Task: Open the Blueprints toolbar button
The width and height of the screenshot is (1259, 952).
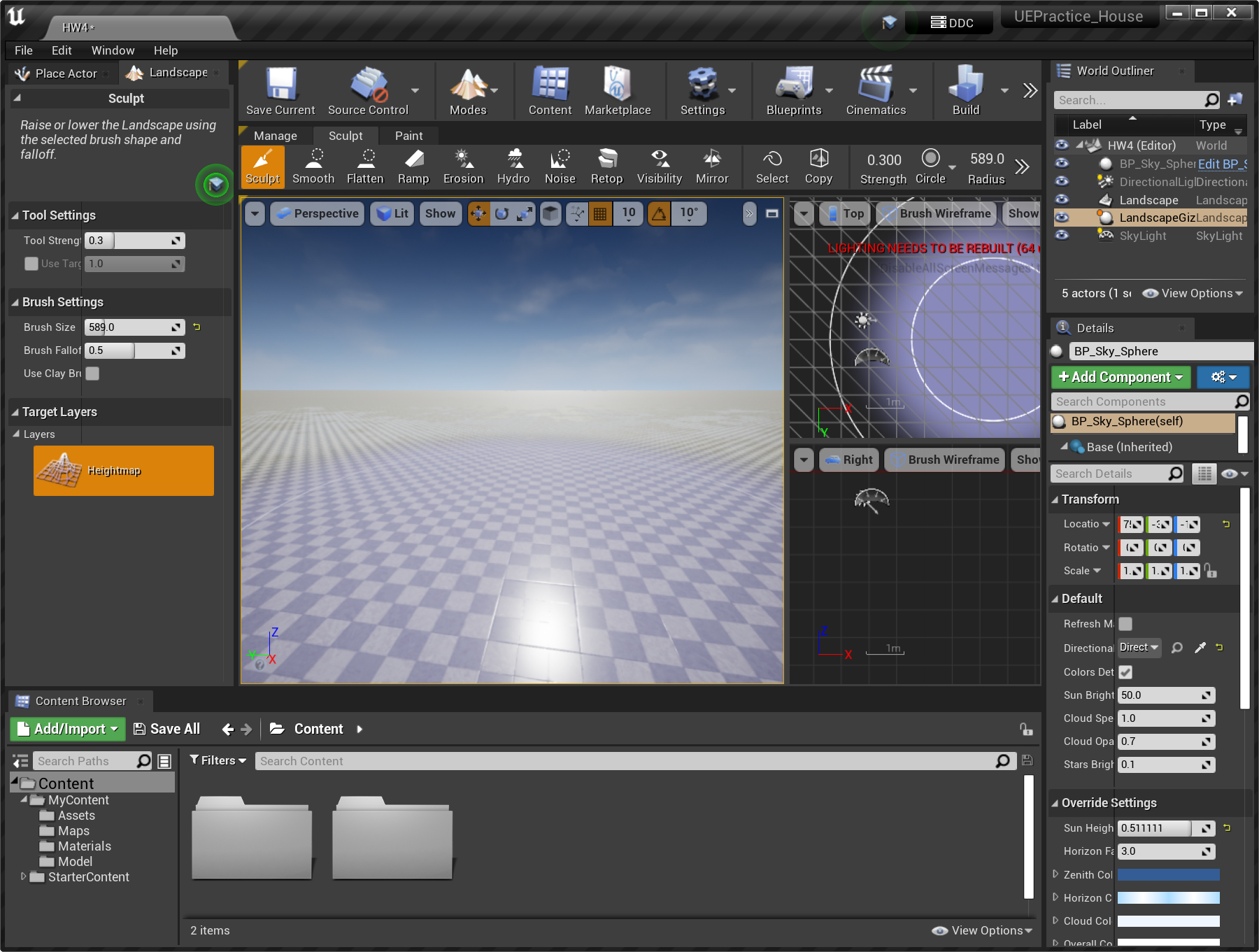Action: pos(794,91)
